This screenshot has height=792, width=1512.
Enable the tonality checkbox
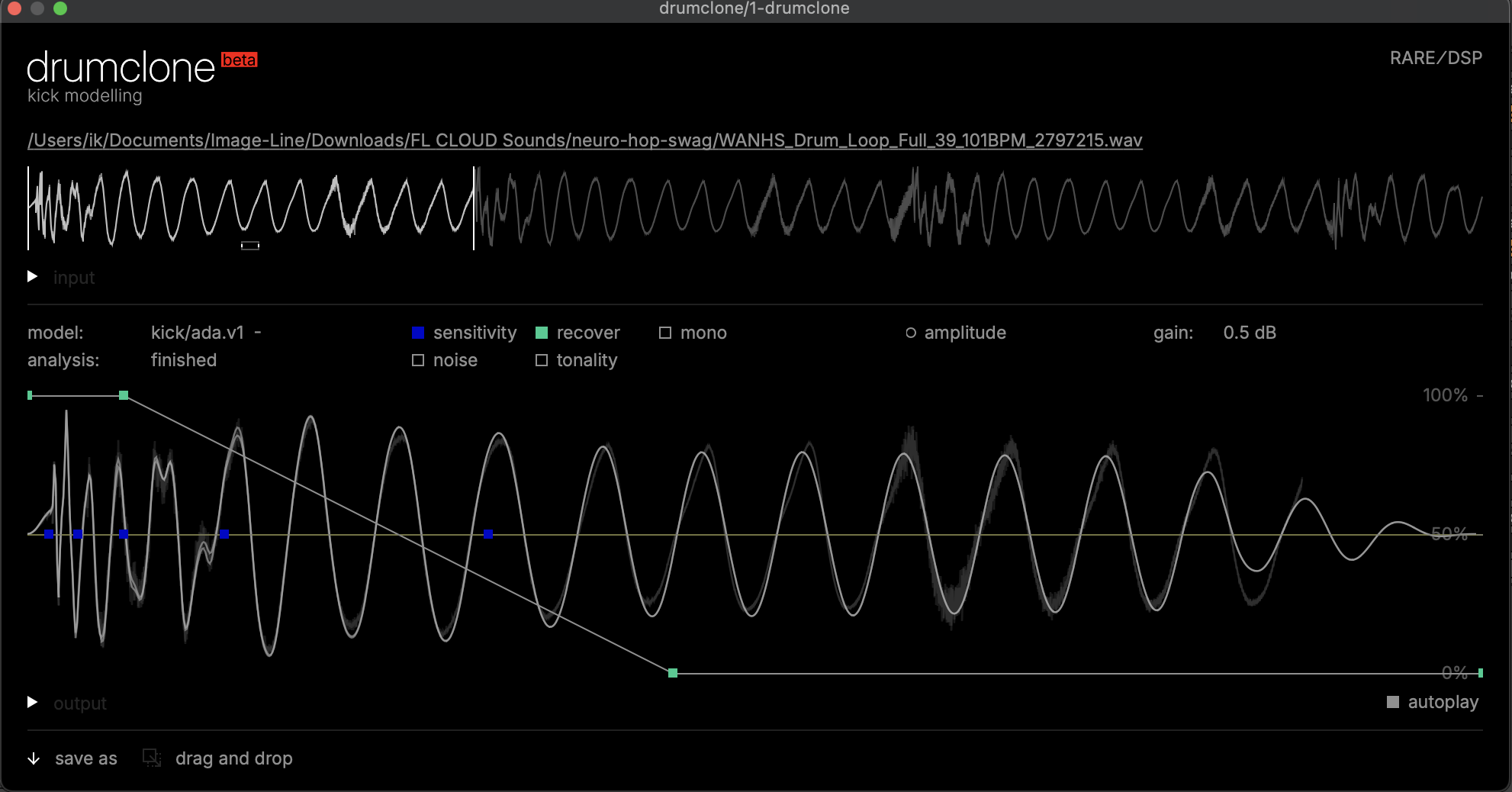(542, 360)
